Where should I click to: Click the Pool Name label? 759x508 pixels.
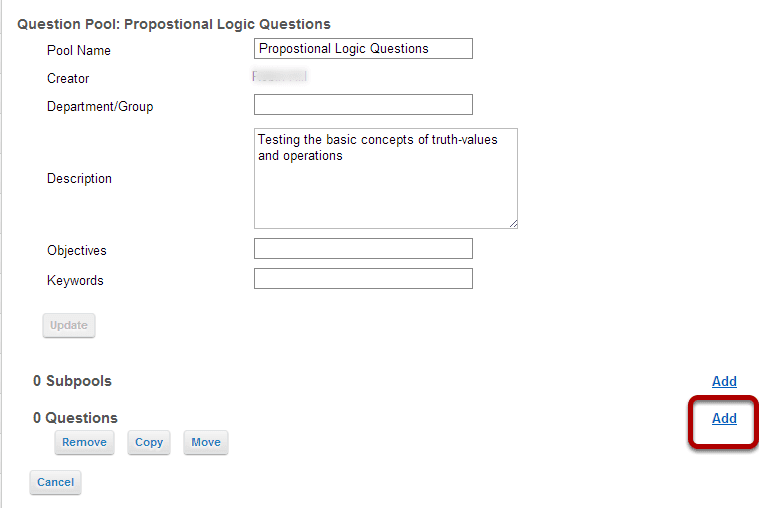pos(79,50)
